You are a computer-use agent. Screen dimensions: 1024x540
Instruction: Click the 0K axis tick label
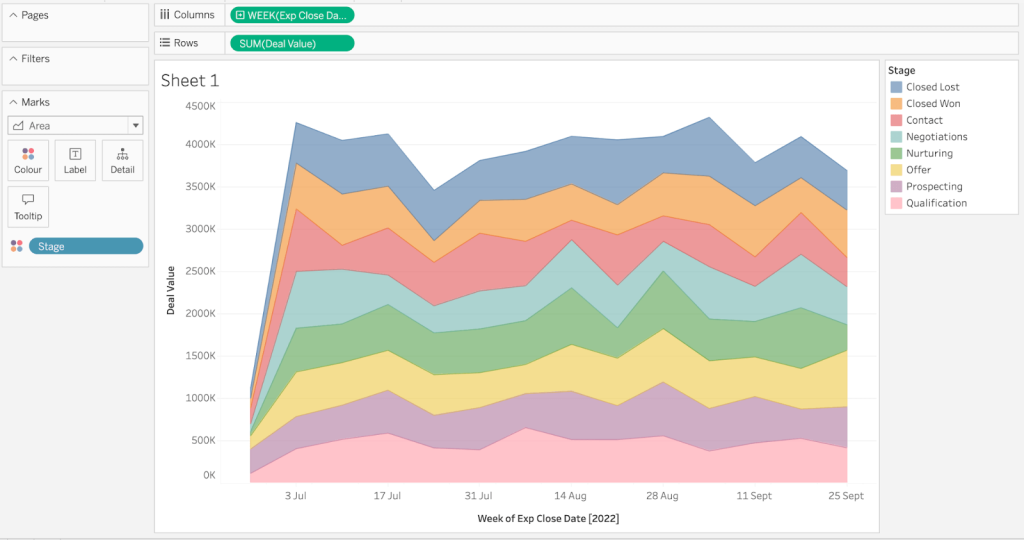(x=209, y=475)
